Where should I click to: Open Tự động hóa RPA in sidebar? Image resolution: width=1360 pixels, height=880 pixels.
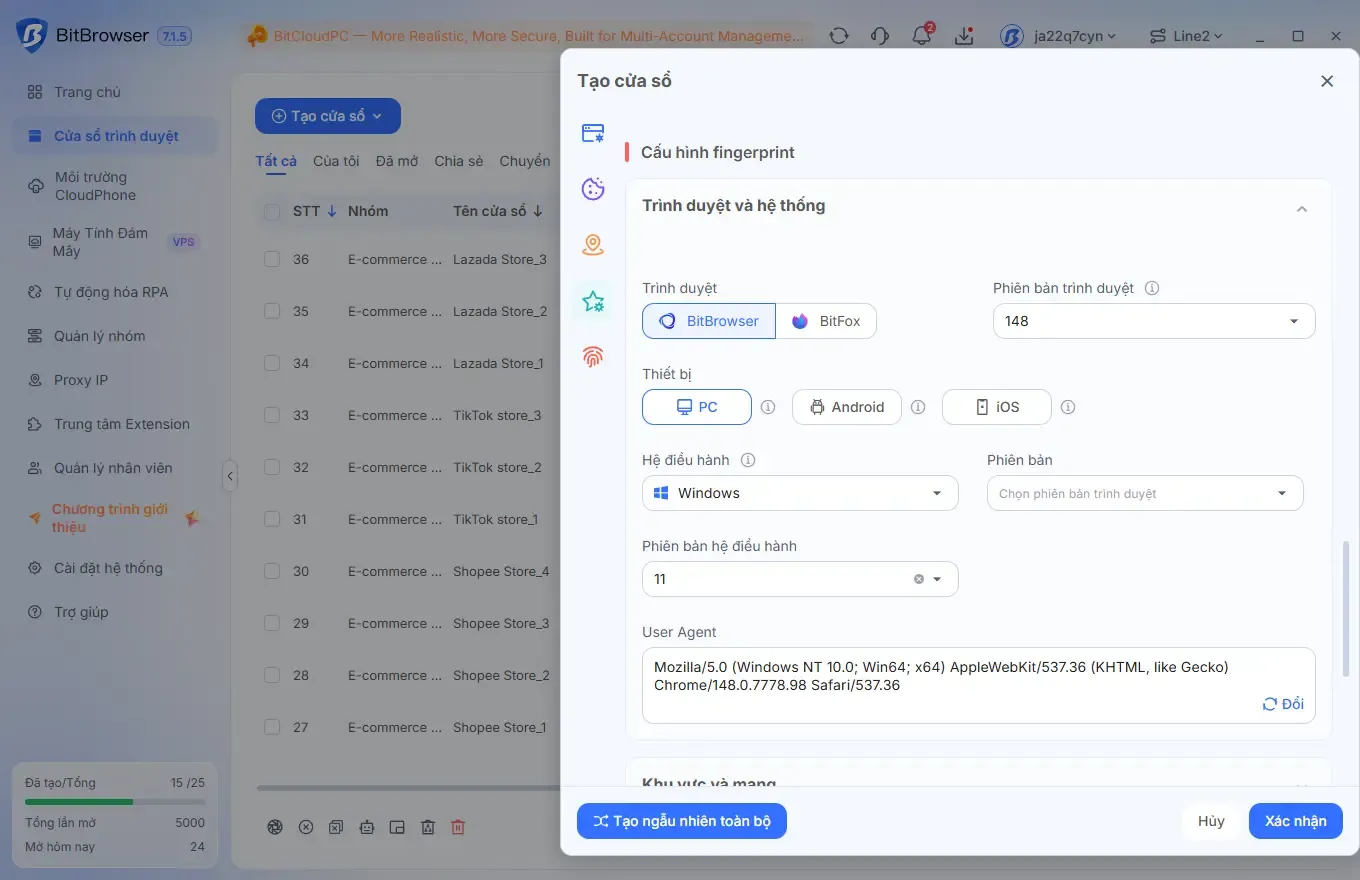[114, 292]
